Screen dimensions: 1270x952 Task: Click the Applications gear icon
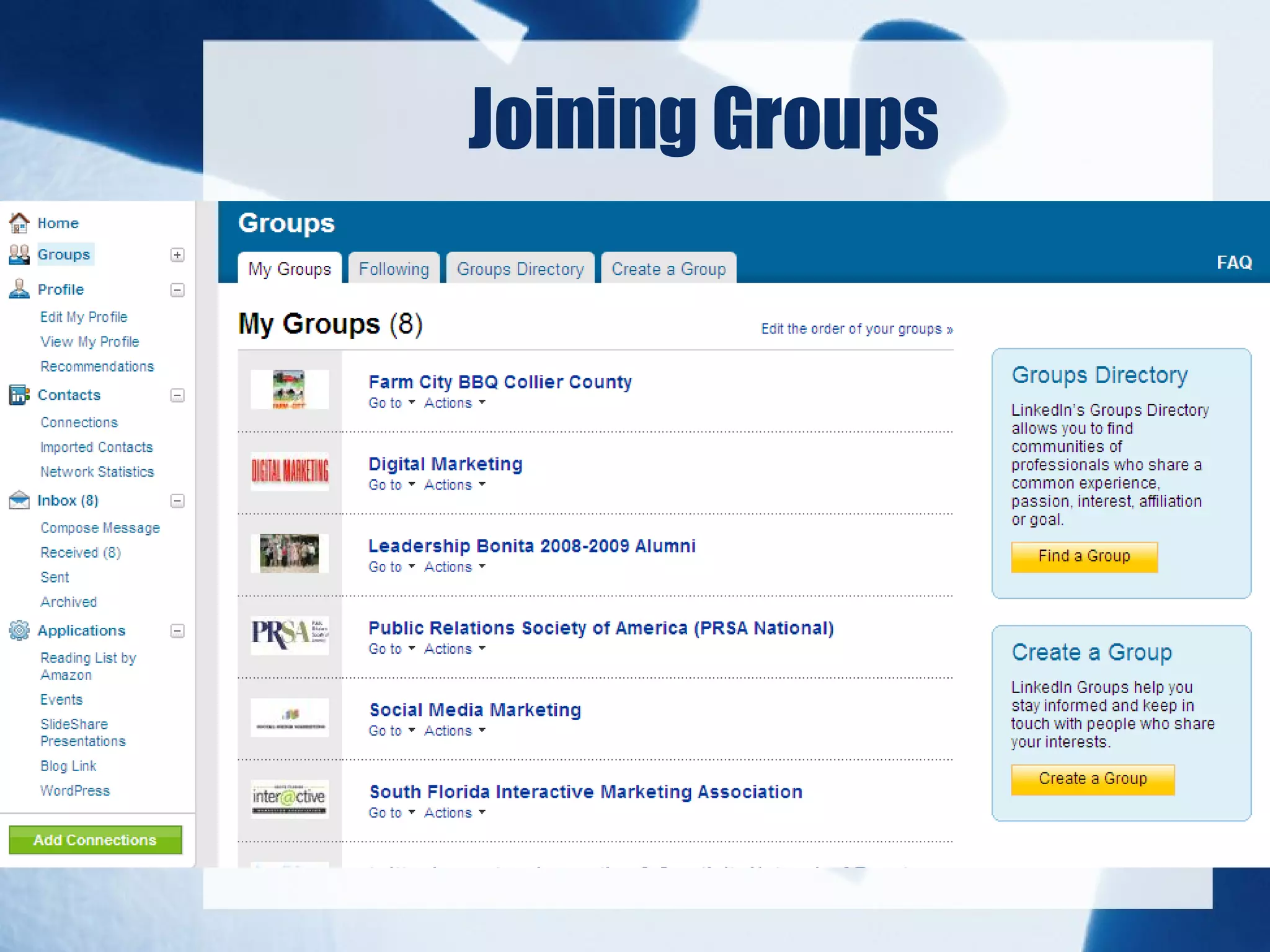tap(19, 630)
